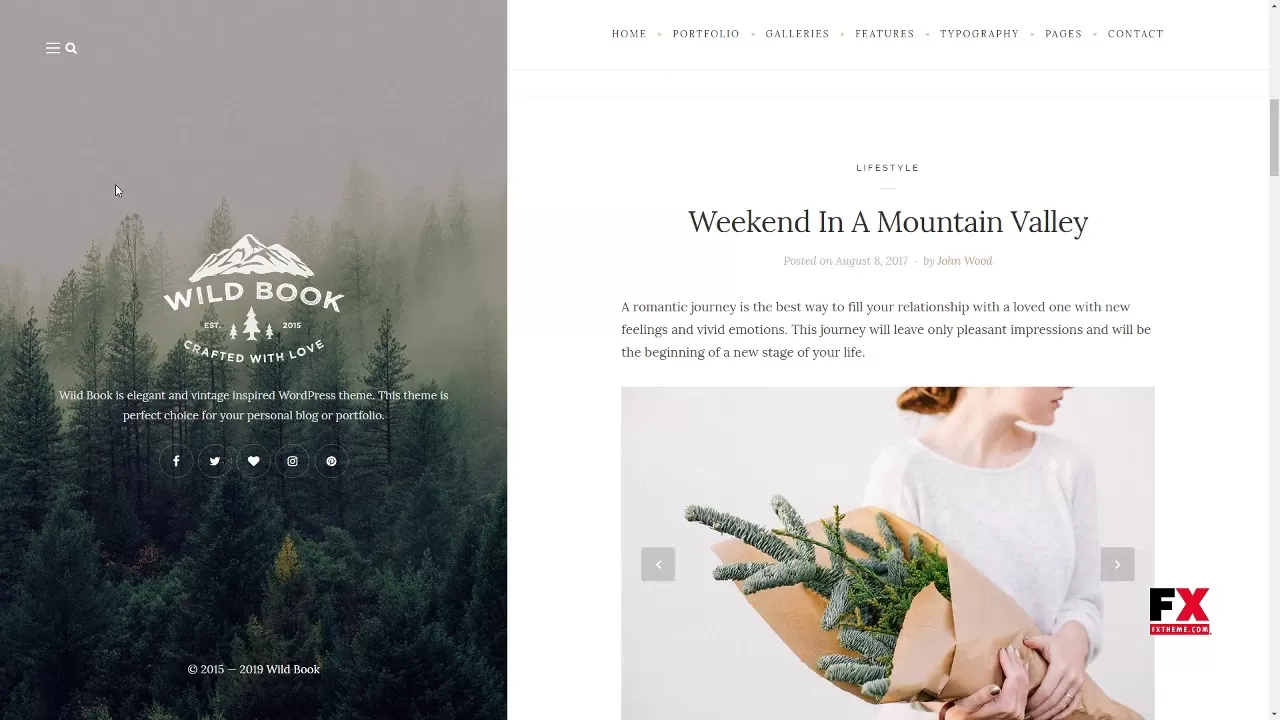Show the previous slide in the image slider

(x=658, y=564)
